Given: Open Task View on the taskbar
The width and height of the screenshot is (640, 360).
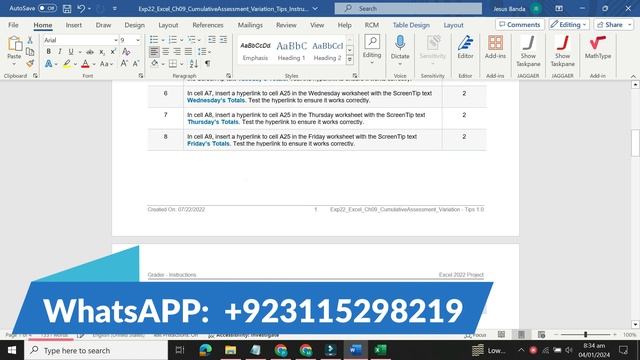Looking at the screenshot, I should [x=180, y=350].
